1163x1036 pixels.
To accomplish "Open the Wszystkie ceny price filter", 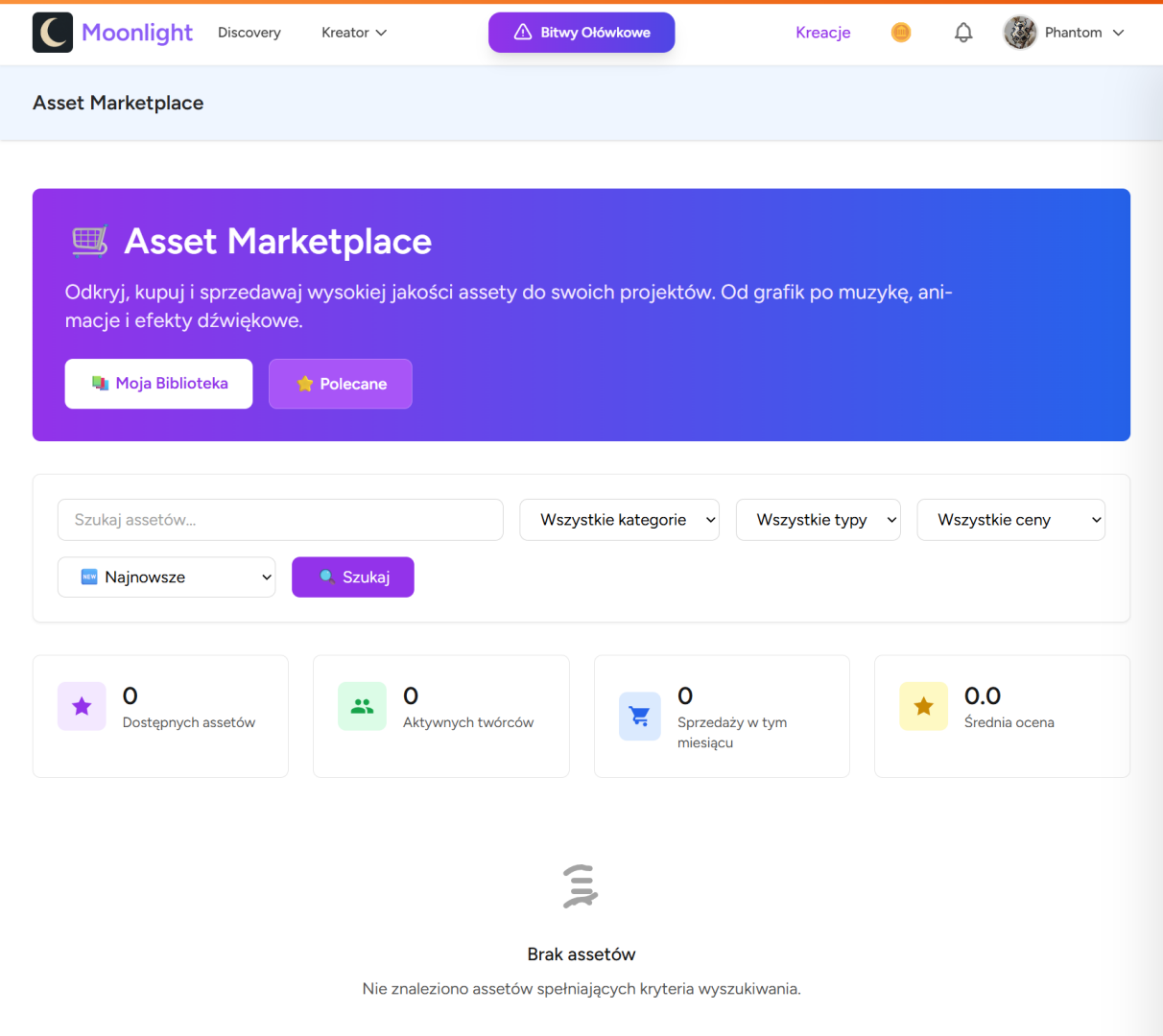I will click(1010, 520).
